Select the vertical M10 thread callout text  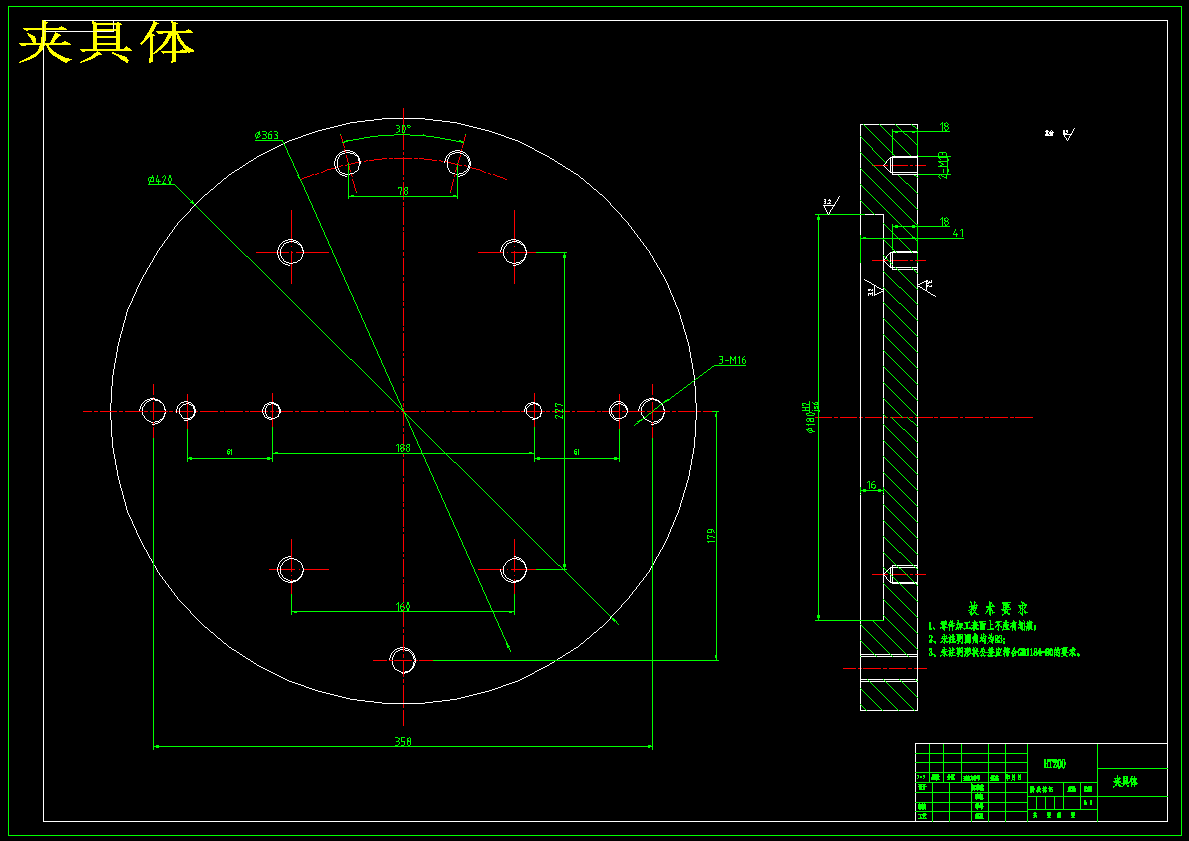pos(944,165)
